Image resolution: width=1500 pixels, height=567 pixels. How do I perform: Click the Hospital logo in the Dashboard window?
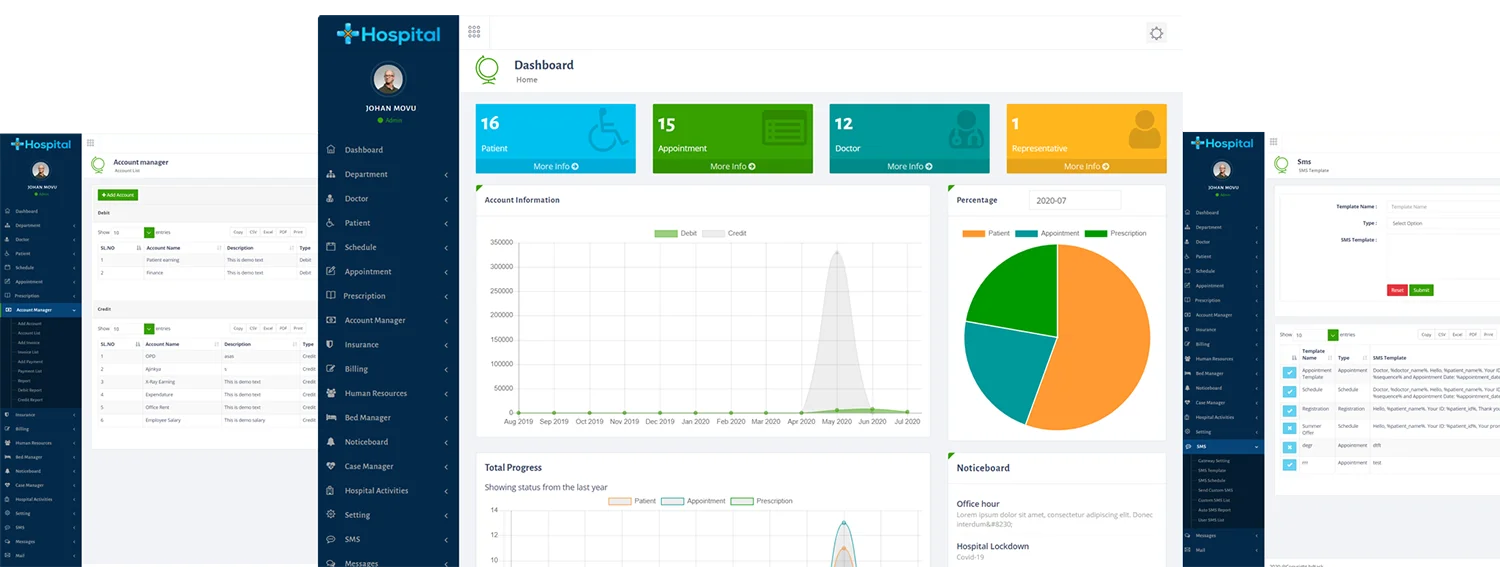point(388,35)
